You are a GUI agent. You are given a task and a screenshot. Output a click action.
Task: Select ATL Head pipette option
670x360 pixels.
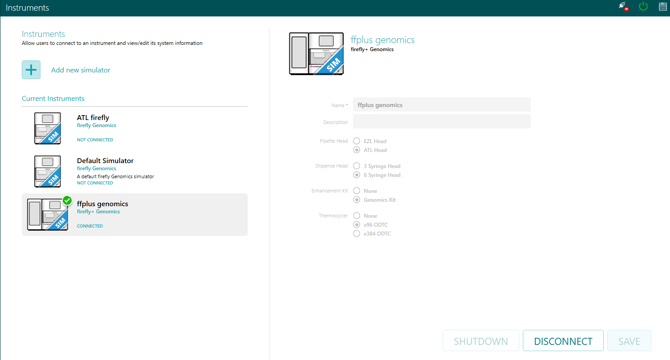[356, 150]
